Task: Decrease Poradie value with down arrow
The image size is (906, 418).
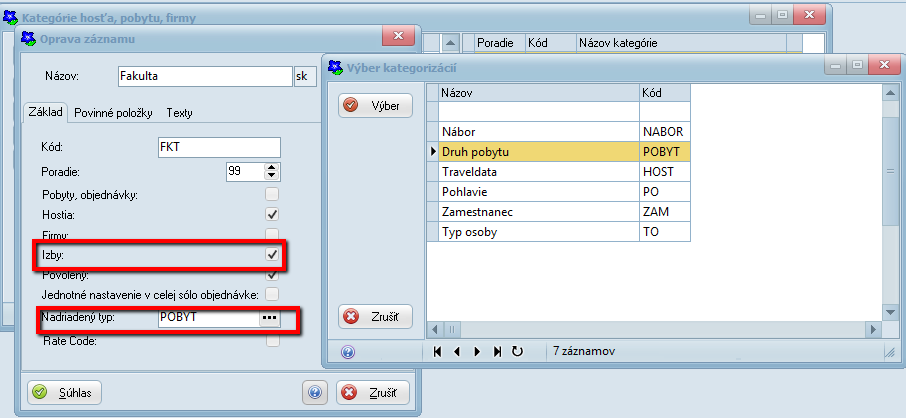Action: (x=272, y=177)
